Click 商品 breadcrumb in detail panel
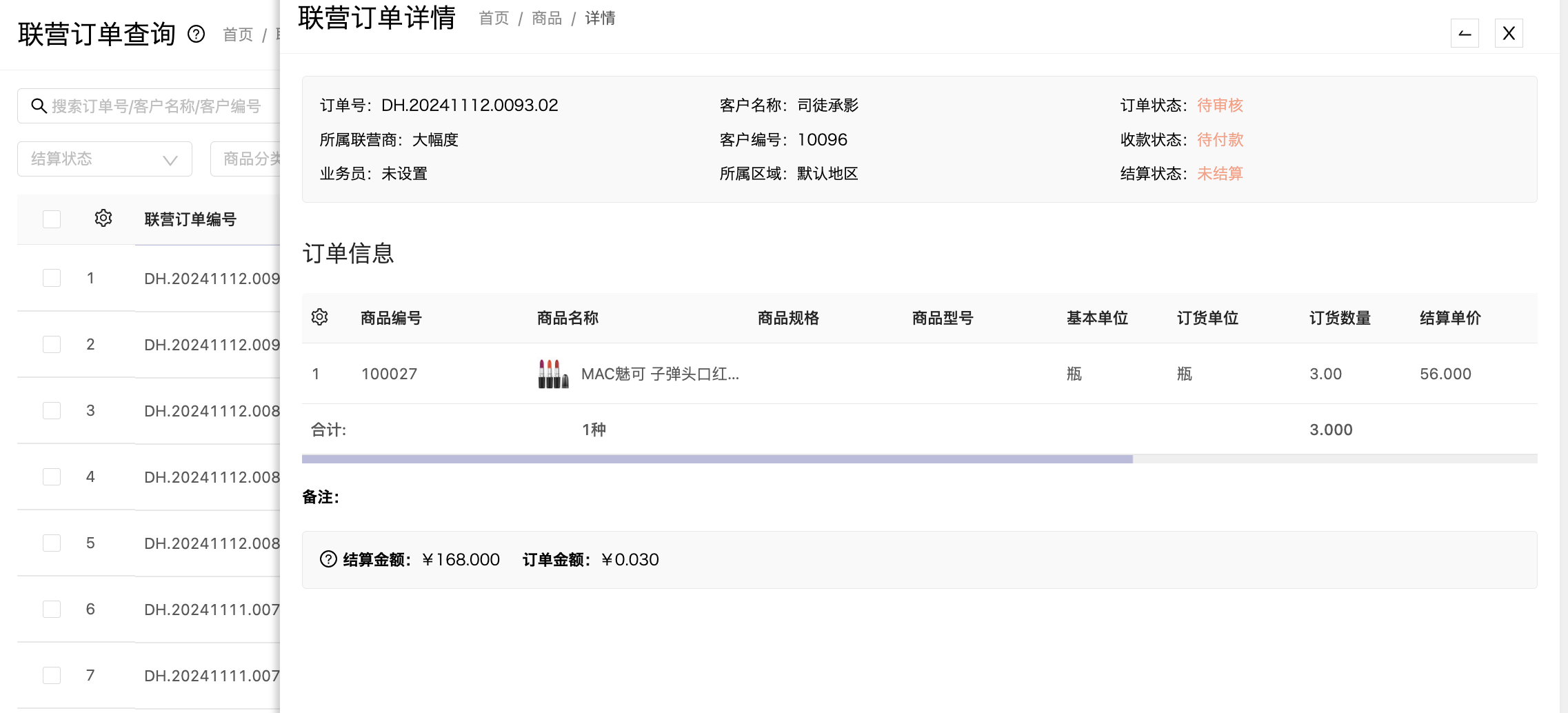The height and width of the screenshot is (713, 1568). coord(547,19)
